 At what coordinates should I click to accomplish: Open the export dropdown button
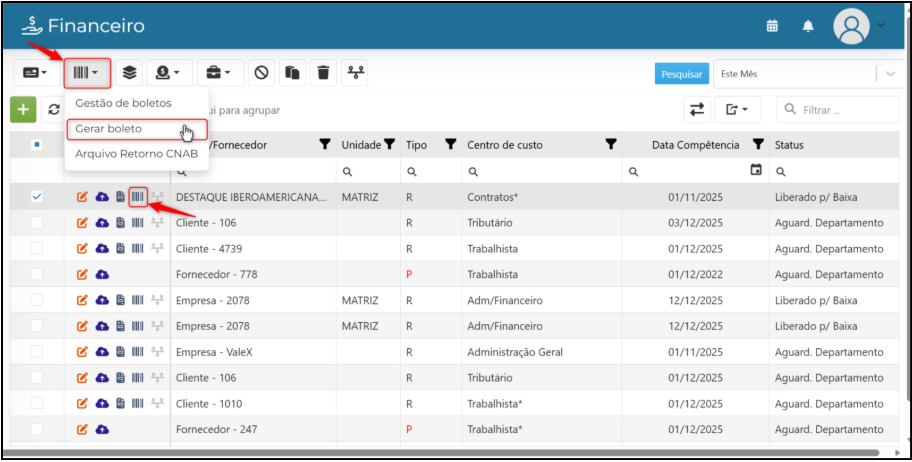point(738,109)
